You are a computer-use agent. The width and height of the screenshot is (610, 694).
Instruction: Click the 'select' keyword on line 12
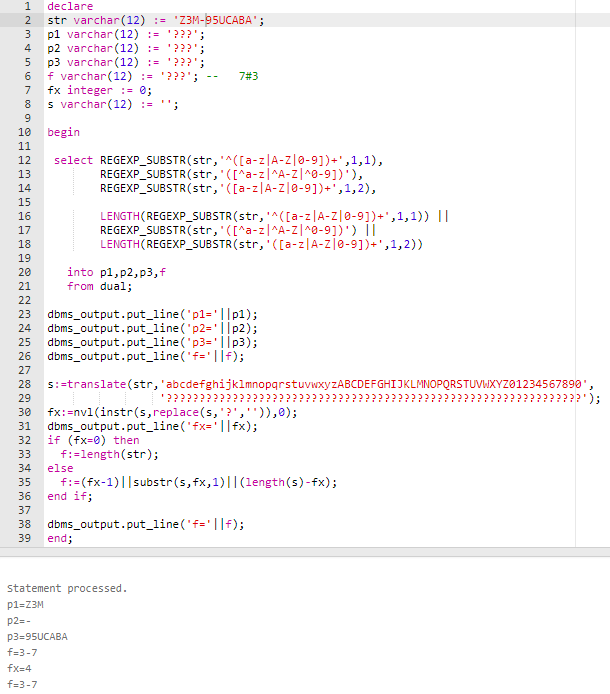[73, 160]
